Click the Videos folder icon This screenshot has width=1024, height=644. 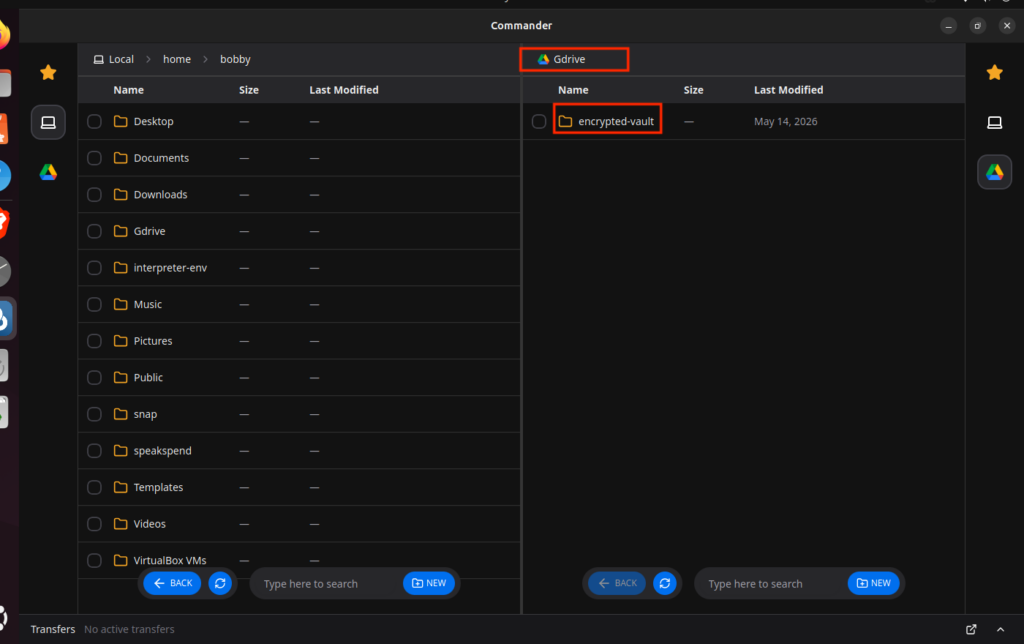[x=120, y=523]
